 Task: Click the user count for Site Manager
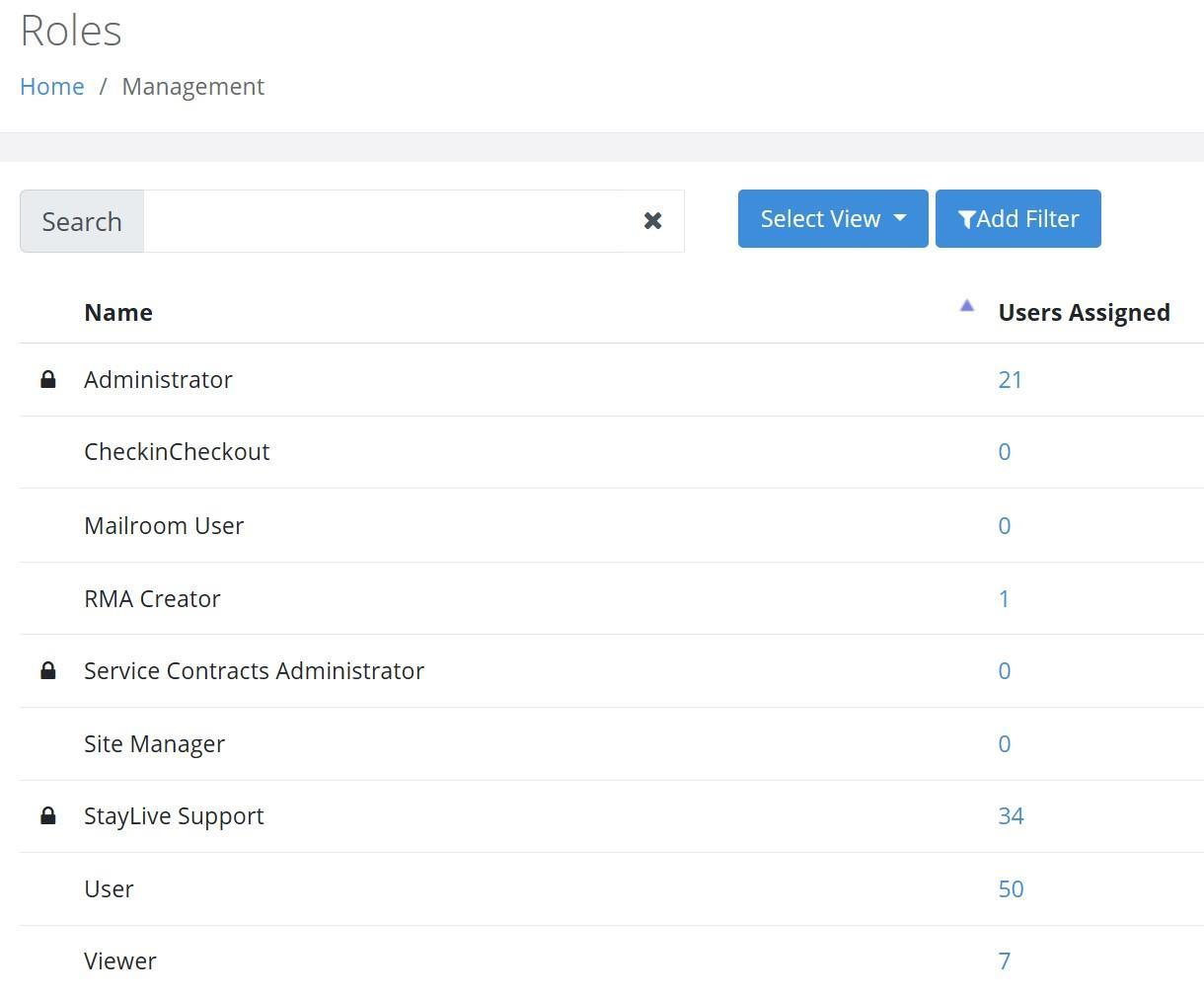(x=1005, y=743)
